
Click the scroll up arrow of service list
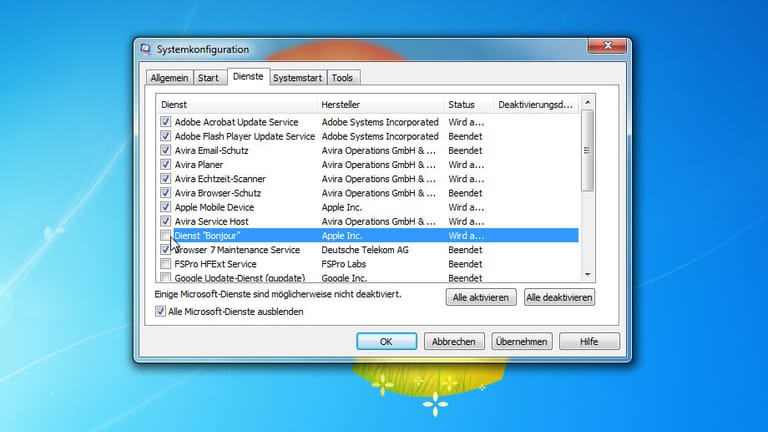tap(588, 102)
